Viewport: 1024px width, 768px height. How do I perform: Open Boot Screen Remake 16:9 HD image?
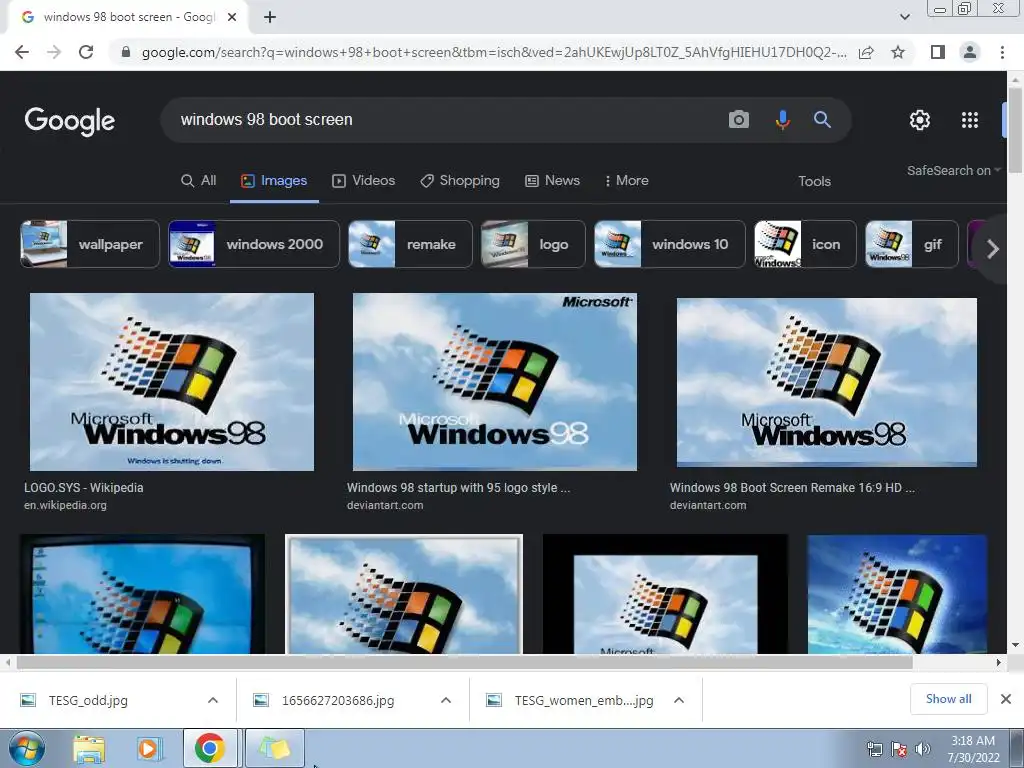827,382
